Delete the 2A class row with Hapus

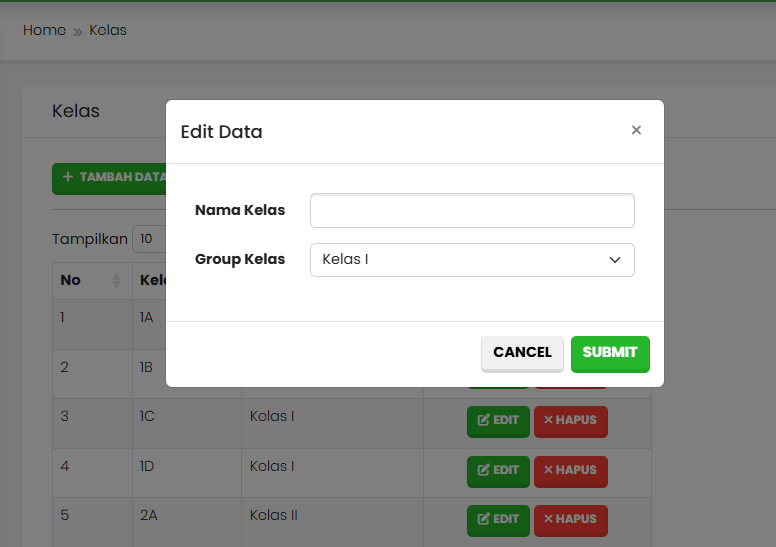click(570, 520)
